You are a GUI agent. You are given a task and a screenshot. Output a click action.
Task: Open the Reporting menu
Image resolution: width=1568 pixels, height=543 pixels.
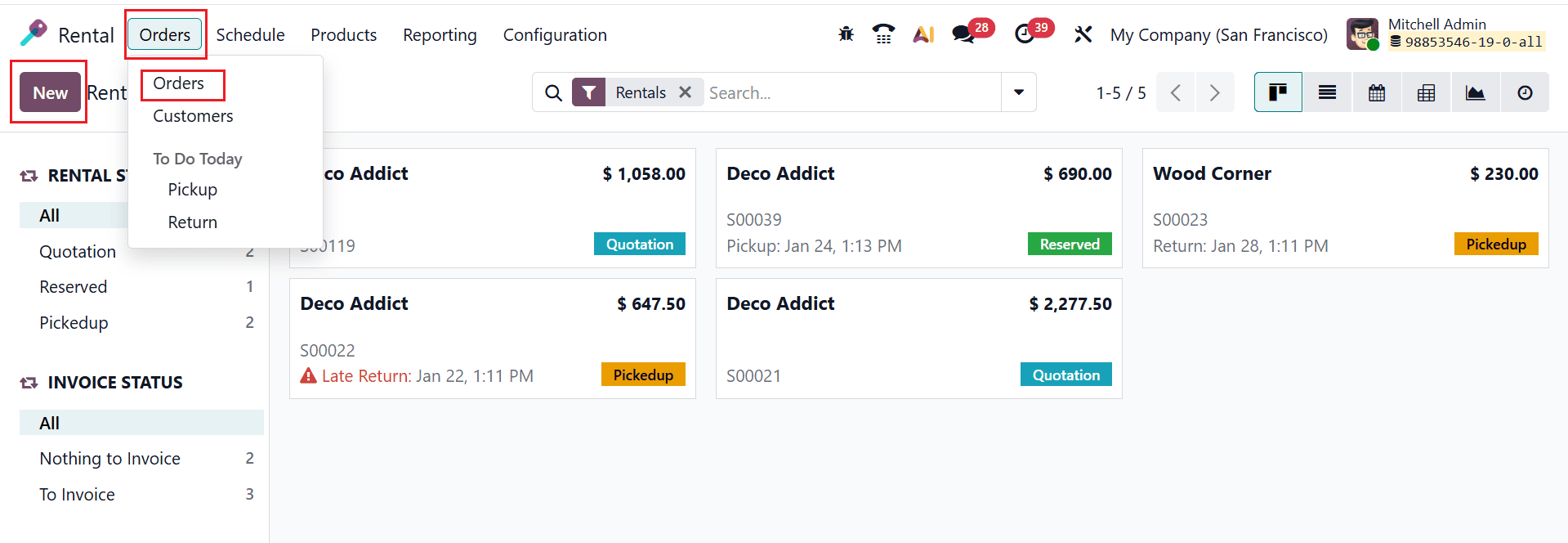tap(440, 34)
